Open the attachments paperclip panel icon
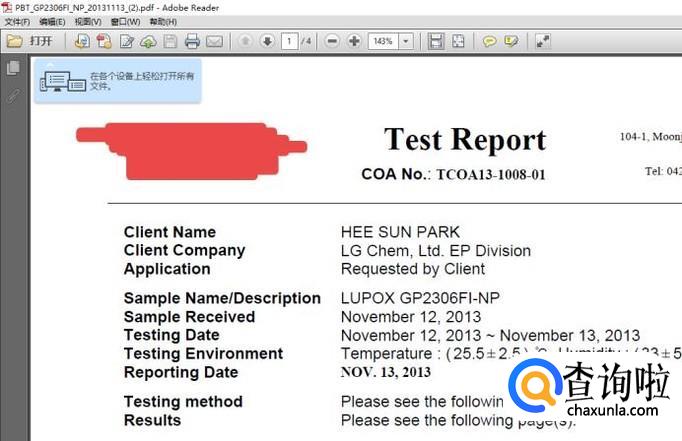The width and height of the screenshot is (682, 441). click(x=13, y=96)
